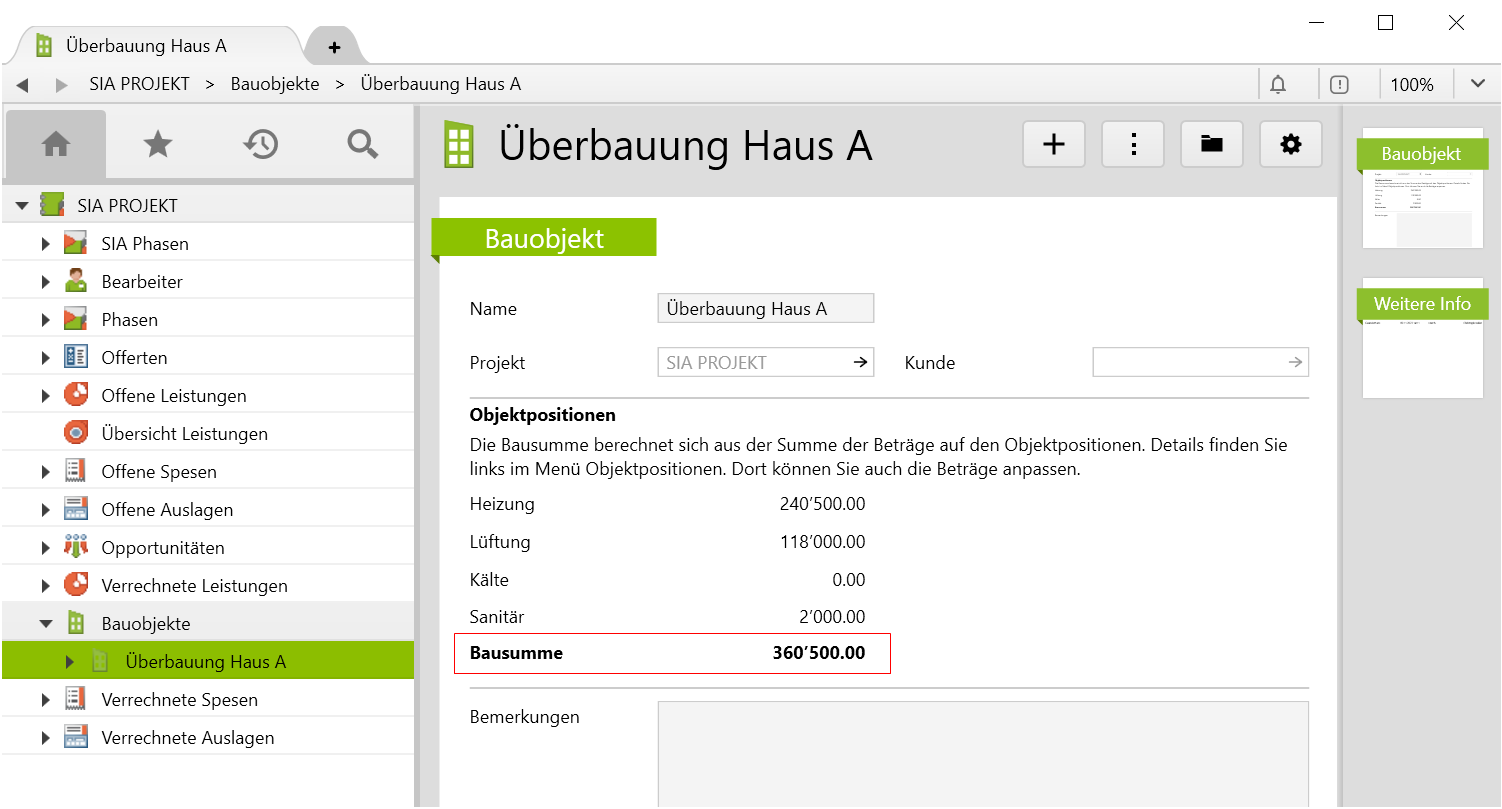Navigate back with the left arrow
Image resolution: width=1502 pixels, height=809 pixels.
coord(22,85)
